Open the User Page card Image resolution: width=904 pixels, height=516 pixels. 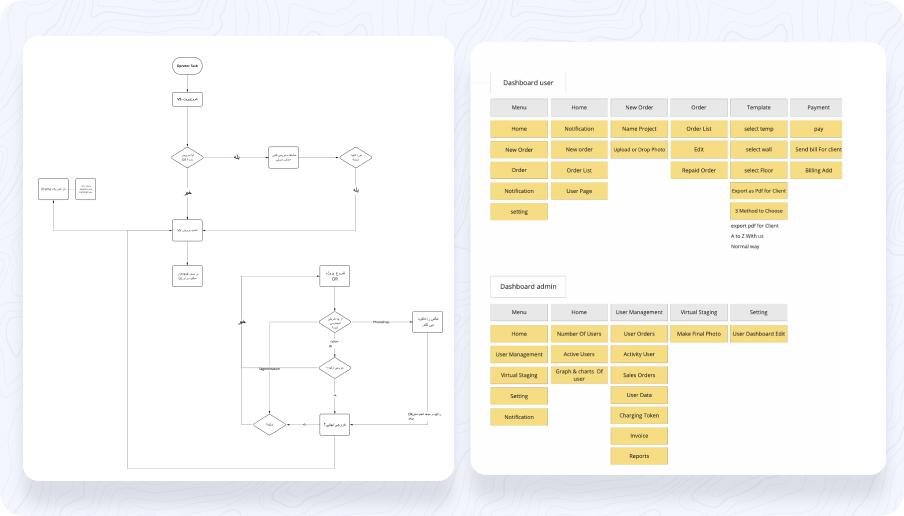[579, 190]
